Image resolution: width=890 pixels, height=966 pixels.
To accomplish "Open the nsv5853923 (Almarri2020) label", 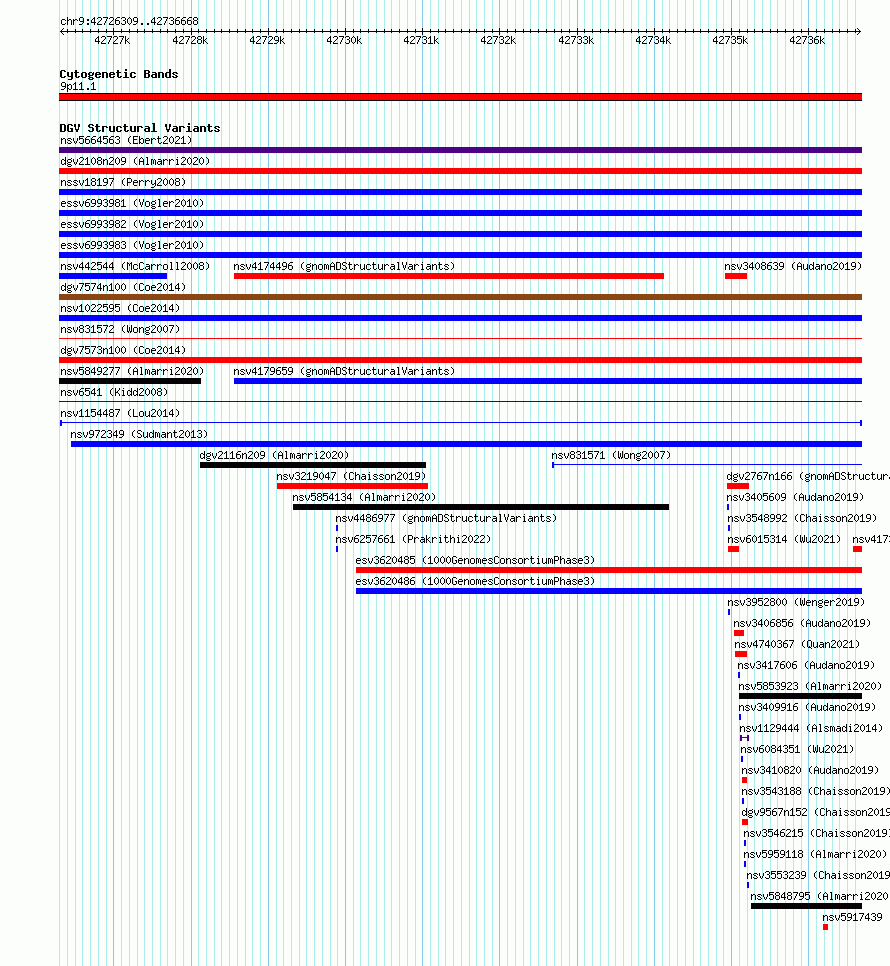I will [x=810, y=686].
